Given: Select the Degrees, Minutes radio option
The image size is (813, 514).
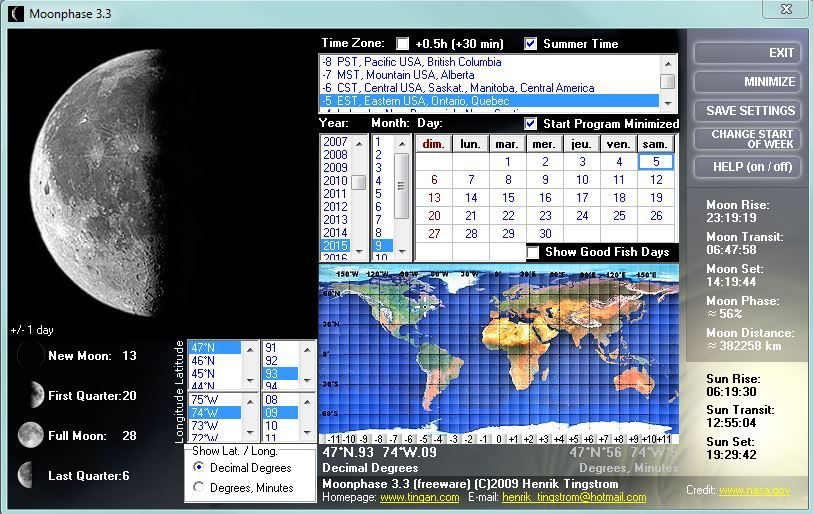Looking at the screenshot, I should pos(200,487).
